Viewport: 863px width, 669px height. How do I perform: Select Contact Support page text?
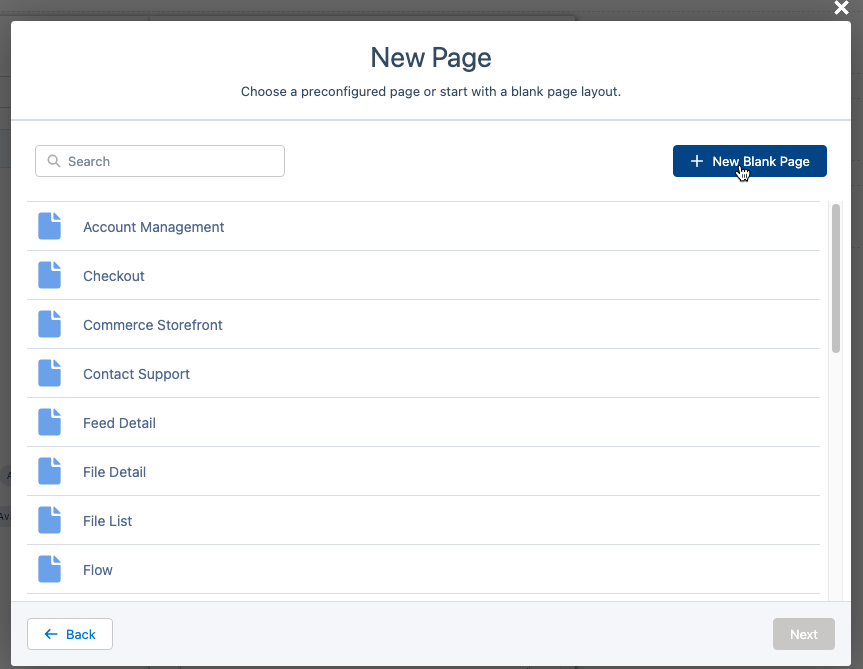pos(136,374)
